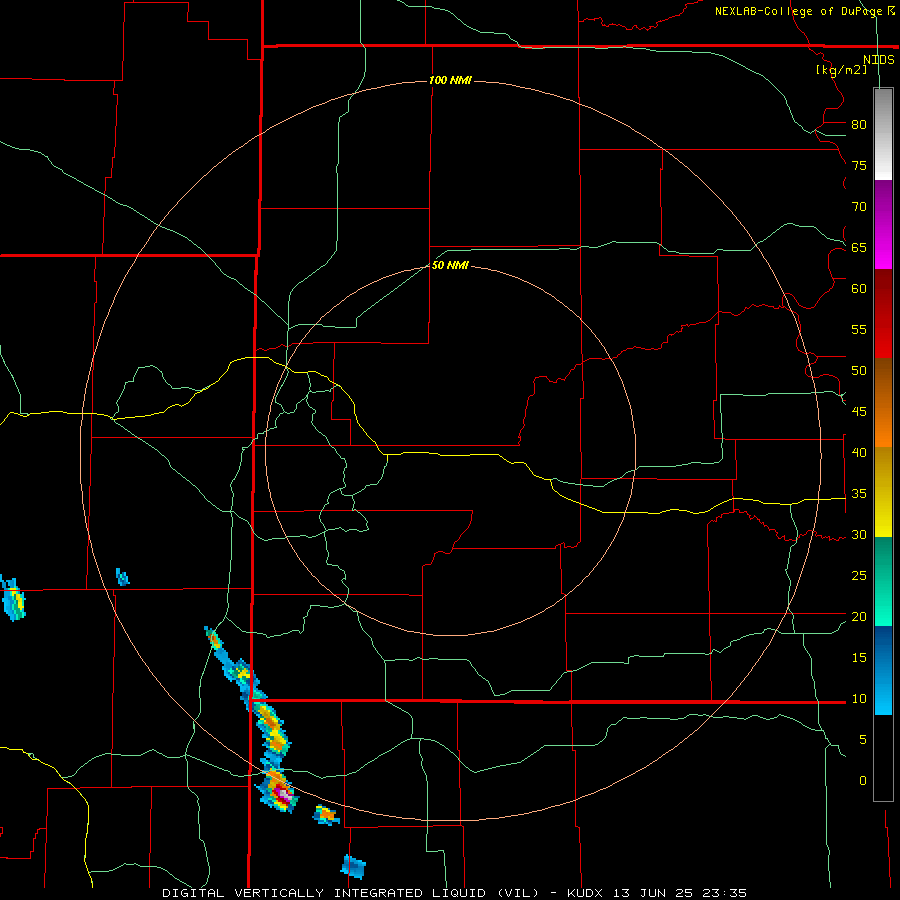Click the kg/m2 units label
The height and width of the screenshot is (900, 900).
(841, 70)
